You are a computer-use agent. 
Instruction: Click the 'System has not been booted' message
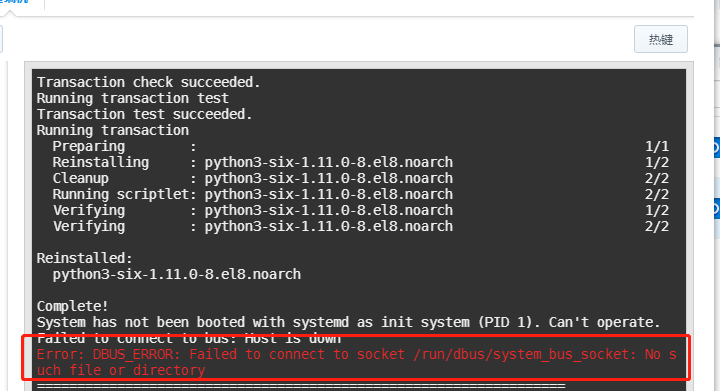pos(348,323)
